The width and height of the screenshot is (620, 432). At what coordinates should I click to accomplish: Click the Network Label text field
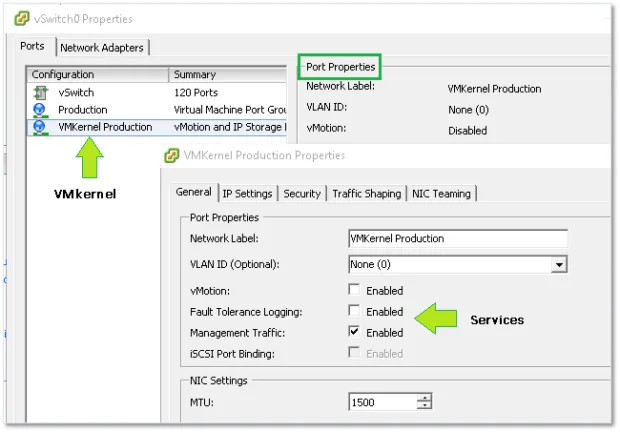pyautogui.click(x=458, y=238)
